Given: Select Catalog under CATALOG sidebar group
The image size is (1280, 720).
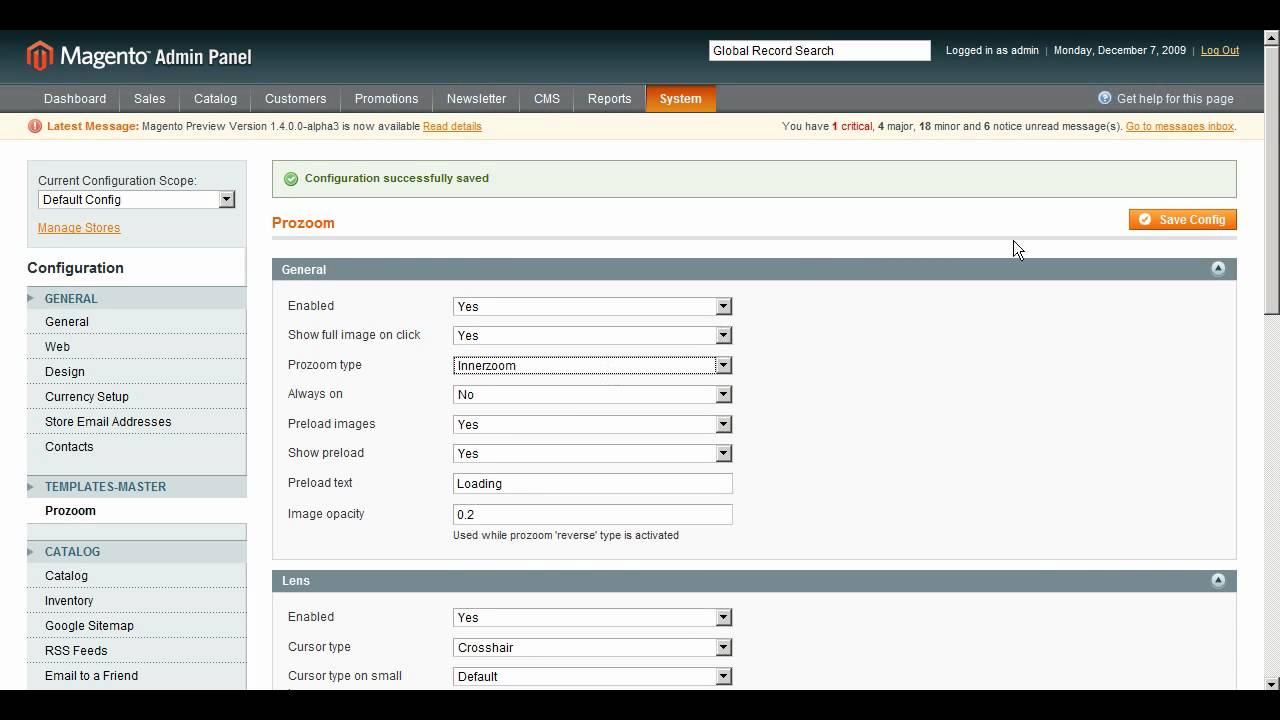Looking at the screenshot, I should coord(66,576).
